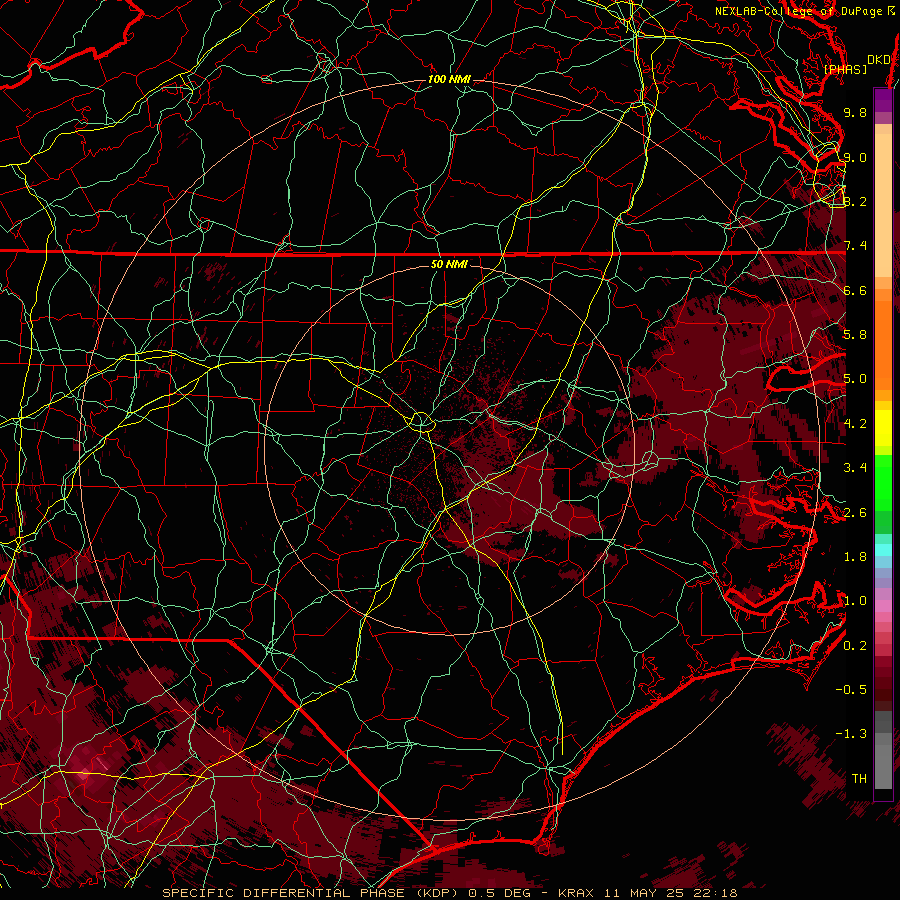This screenshot has height=900, width=900.
Task: Click the 5.8 scale value
Action: 855,335
